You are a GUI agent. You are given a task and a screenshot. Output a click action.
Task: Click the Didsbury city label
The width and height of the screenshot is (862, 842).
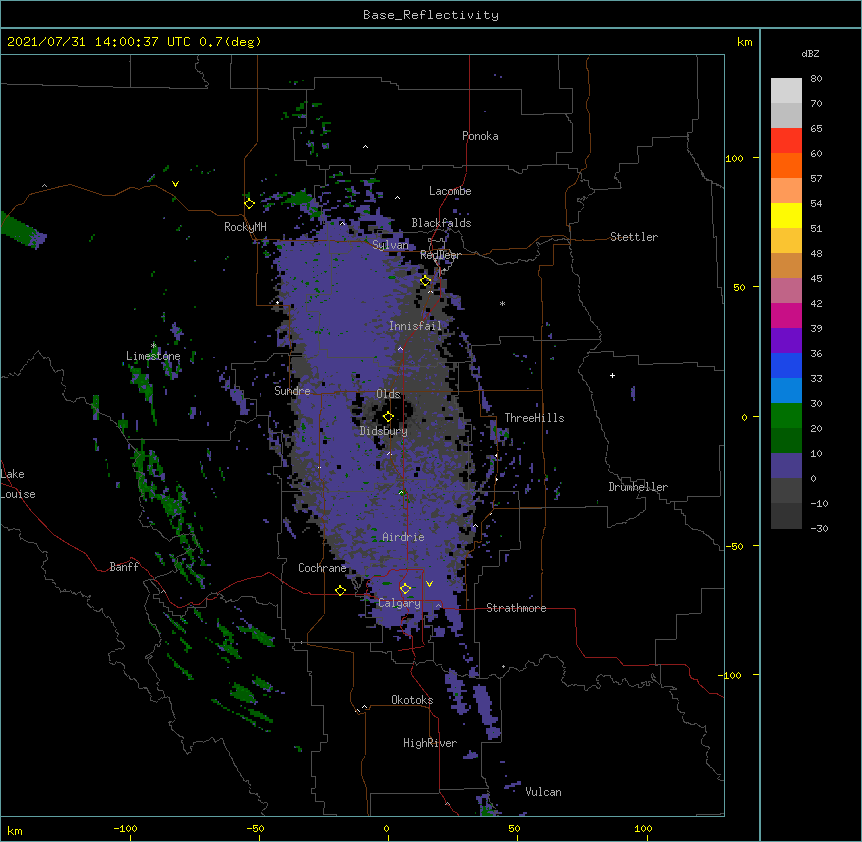pyautogui.click(x=383, y=431)
